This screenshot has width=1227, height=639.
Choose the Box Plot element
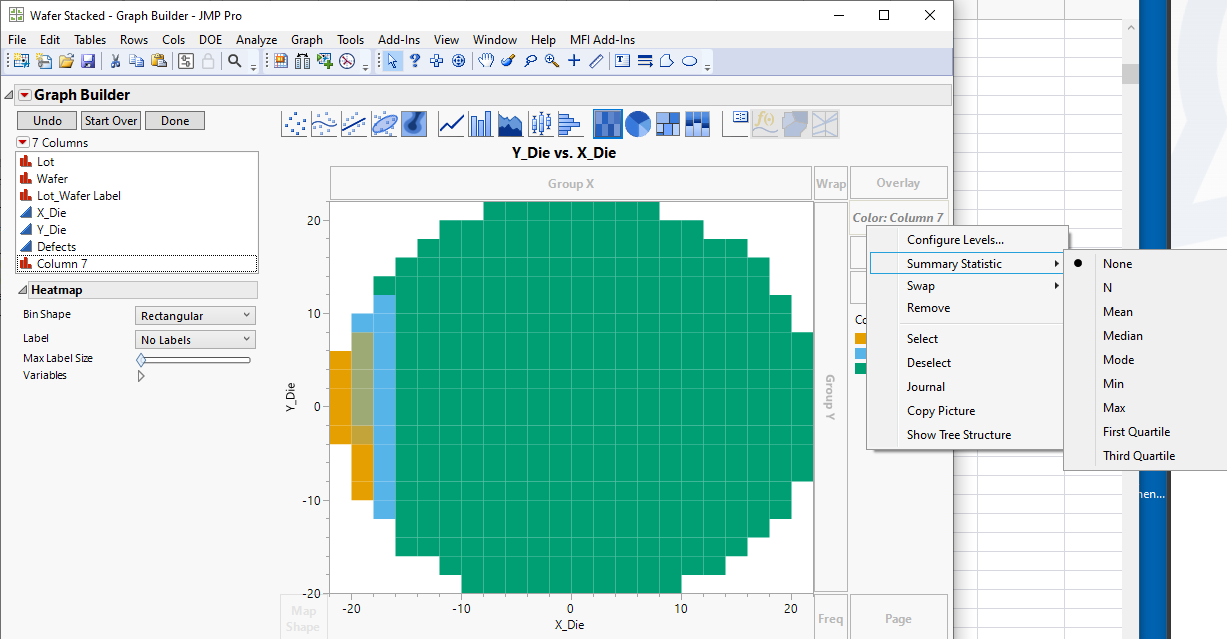click(541, 123)
